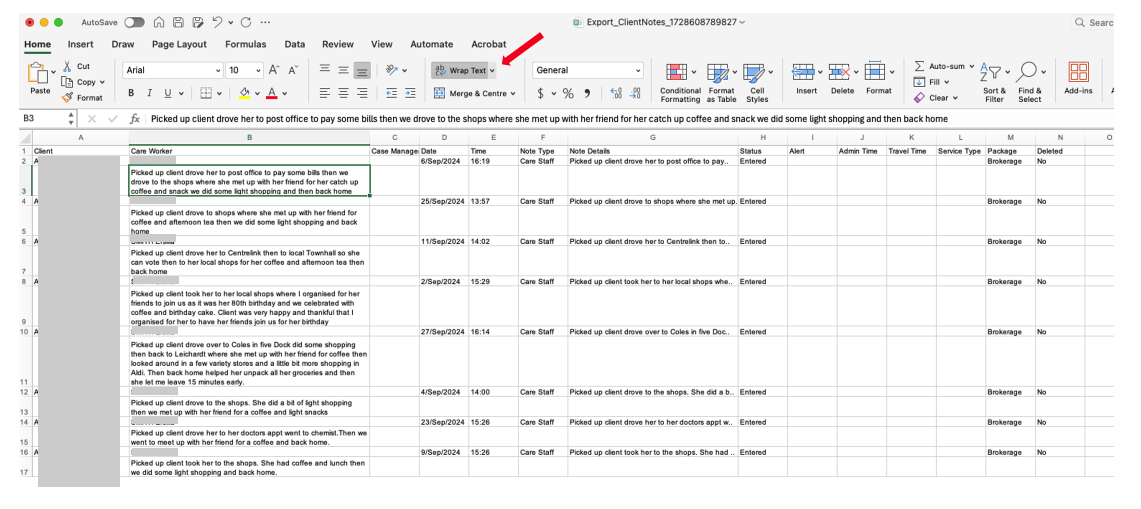
Task: Click the Name Box showing B3
Action: tap(42, 118)
